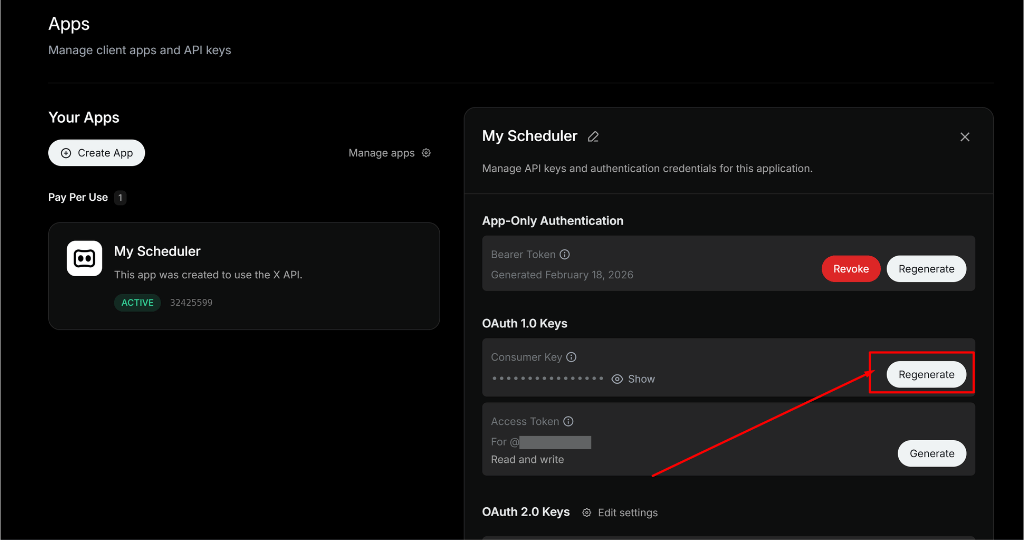
Task: Click the Consumer Key info icon
Action: tap(571, 357)
